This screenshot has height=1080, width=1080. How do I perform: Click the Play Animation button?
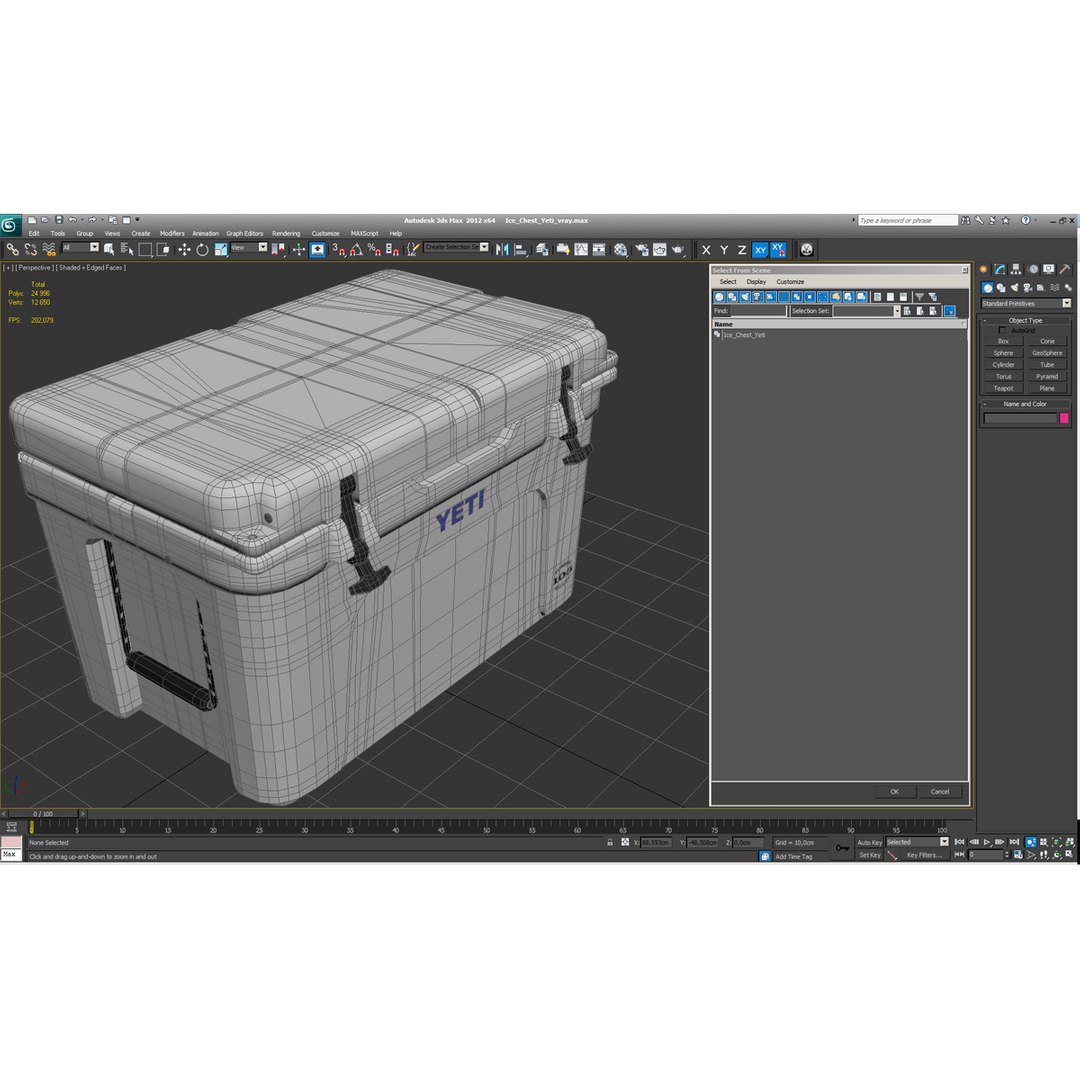[987, 842]
